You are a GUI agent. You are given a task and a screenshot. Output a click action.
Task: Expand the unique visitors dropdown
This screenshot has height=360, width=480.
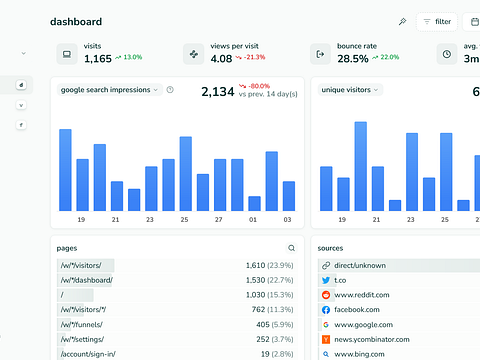coord(350,90)
